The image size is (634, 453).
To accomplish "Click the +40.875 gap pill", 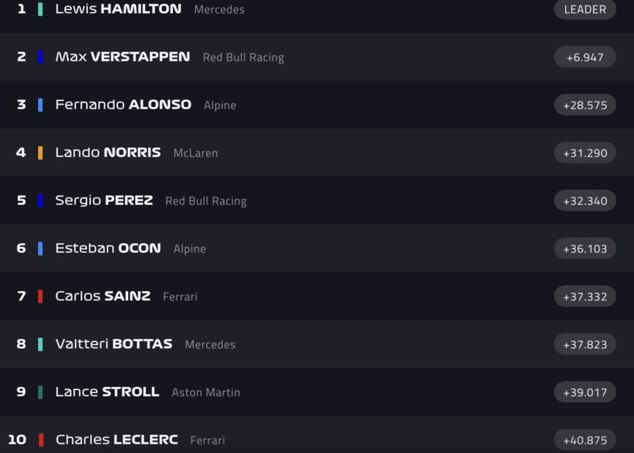I will pyautogui.click(x=585, y=440).
